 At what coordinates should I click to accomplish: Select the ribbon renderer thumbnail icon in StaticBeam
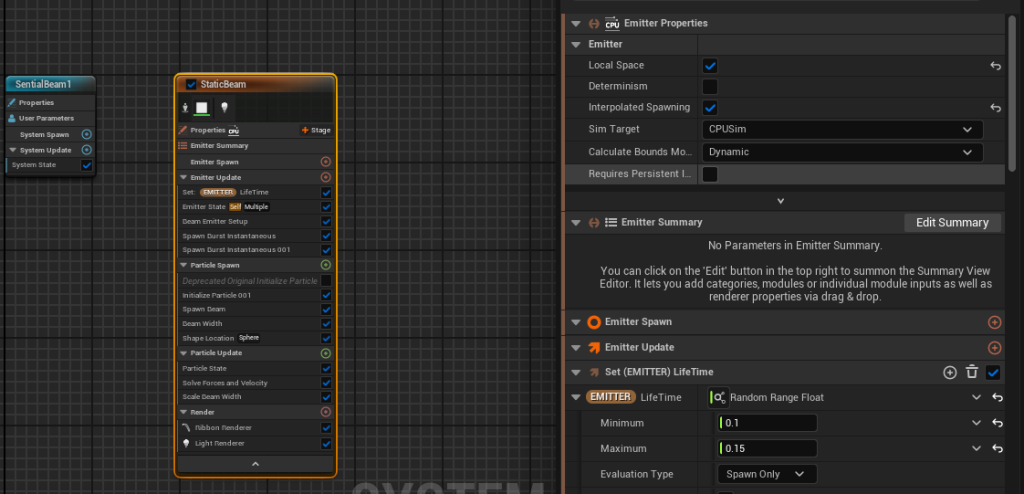[202, 107]
